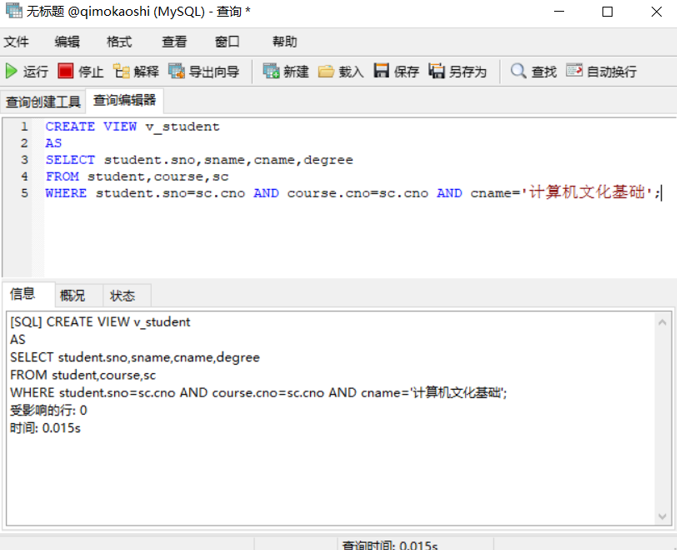This screenshot has width=677, height=550.
Task: Click the red string '计算机文化基础' in the editor
Action: 587,193
